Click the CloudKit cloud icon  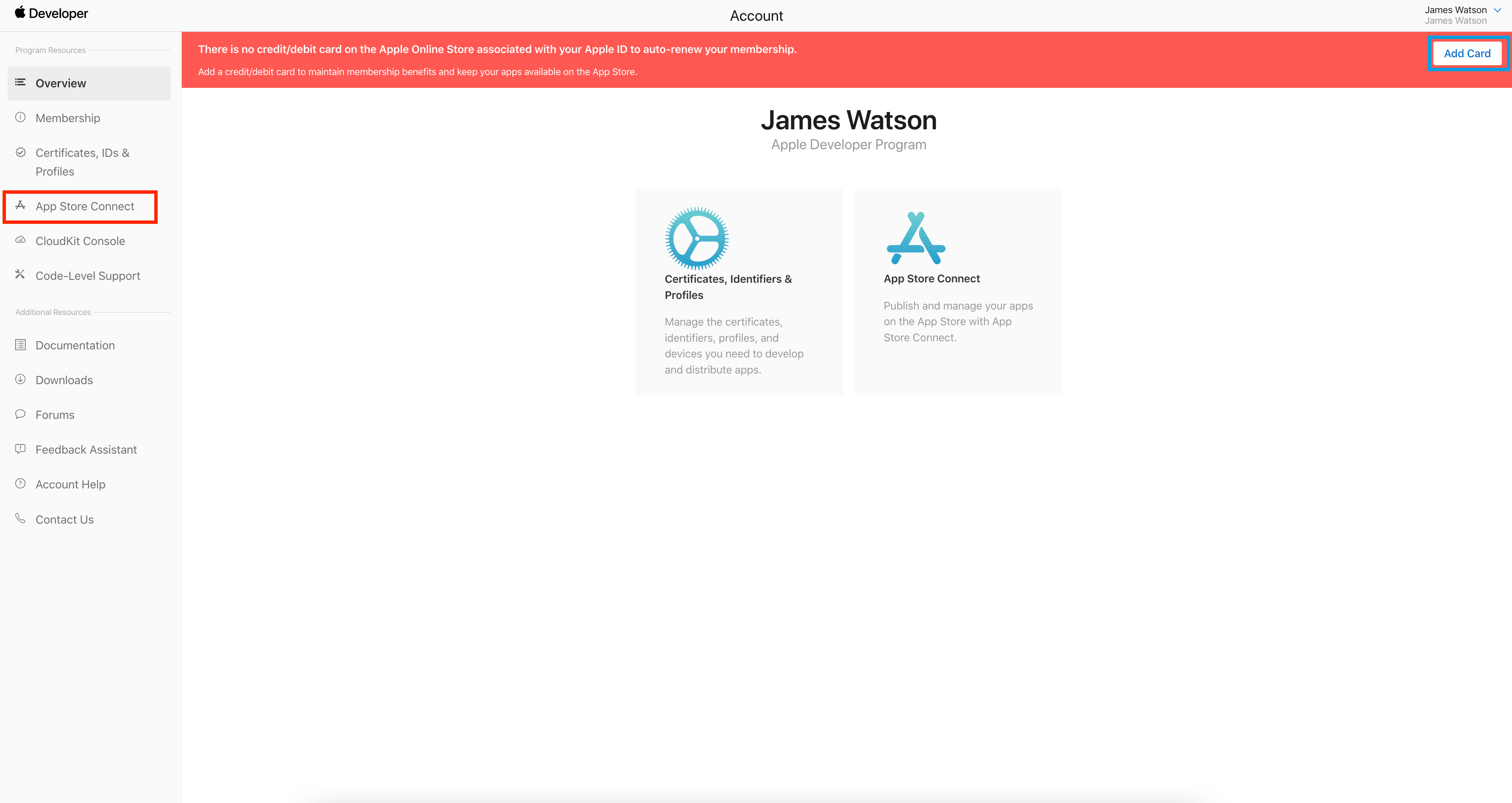pyautogui.click(x=20, y=240)
